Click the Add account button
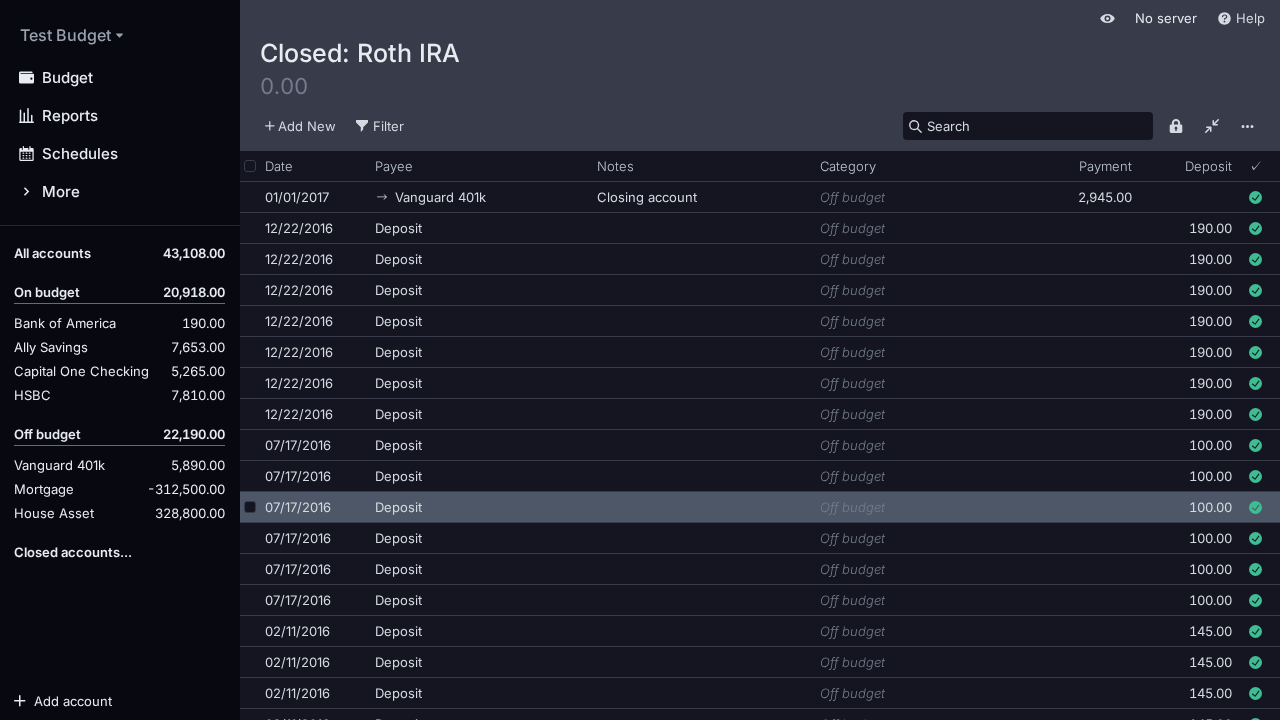The width and height of the screenshot is (1280, 720). click(x=63, y=701)
